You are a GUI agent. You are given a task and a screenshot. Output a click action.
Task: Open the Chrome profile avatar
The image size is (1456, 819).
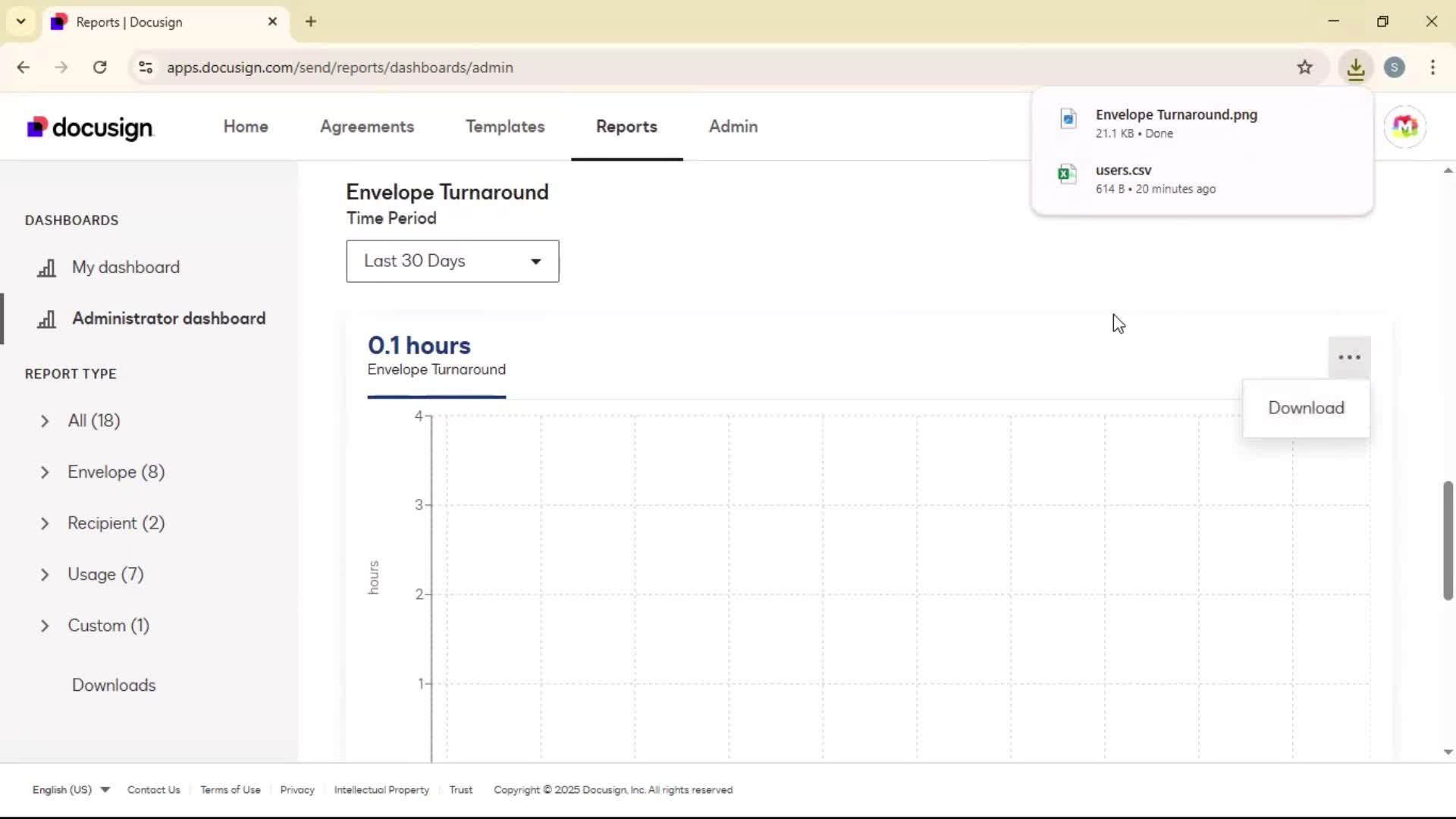1395,67
